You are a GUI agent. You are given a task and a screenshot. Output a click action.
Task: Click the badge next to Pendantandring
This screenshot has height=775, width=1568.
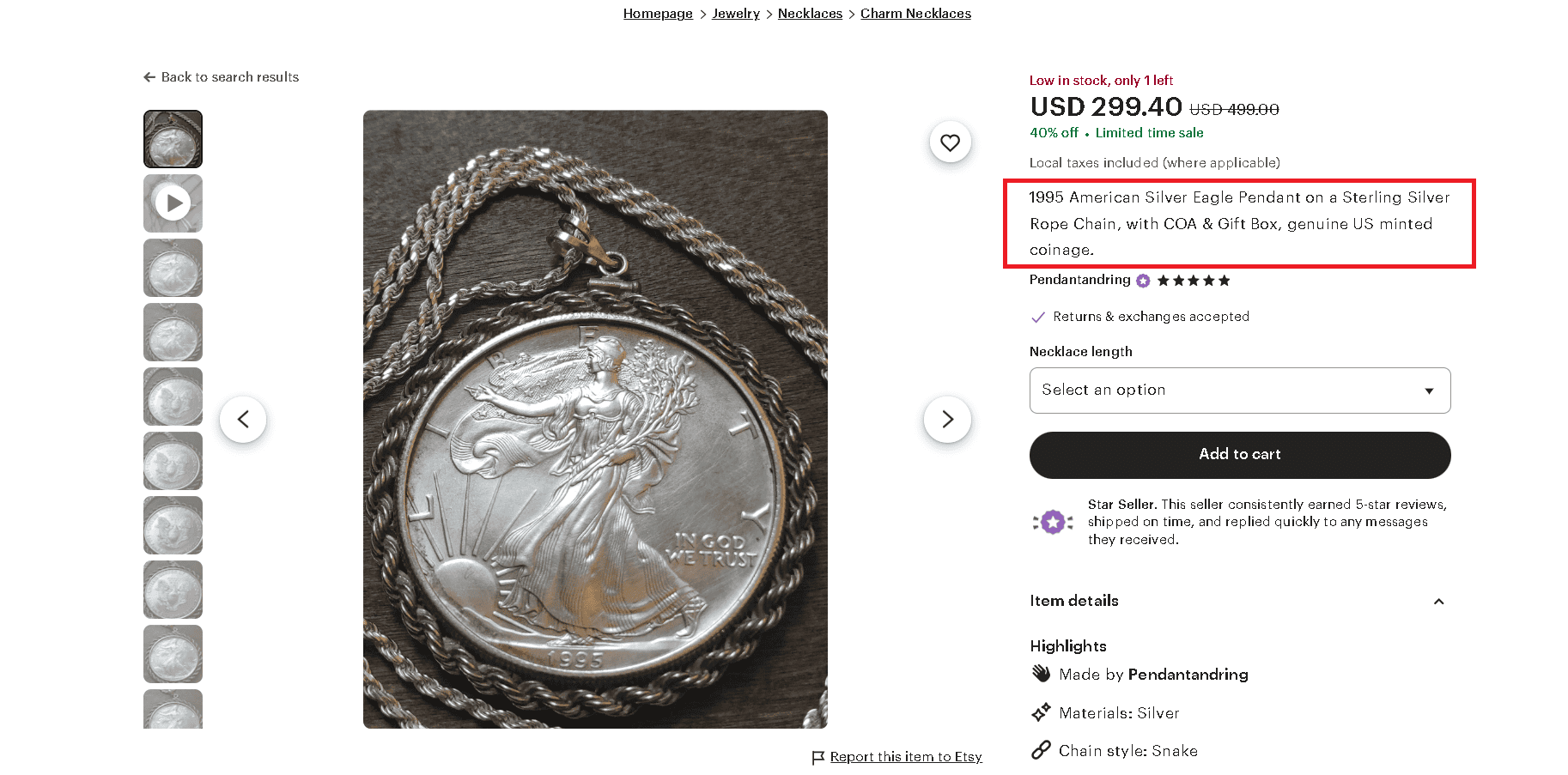tap(1142, 280)
